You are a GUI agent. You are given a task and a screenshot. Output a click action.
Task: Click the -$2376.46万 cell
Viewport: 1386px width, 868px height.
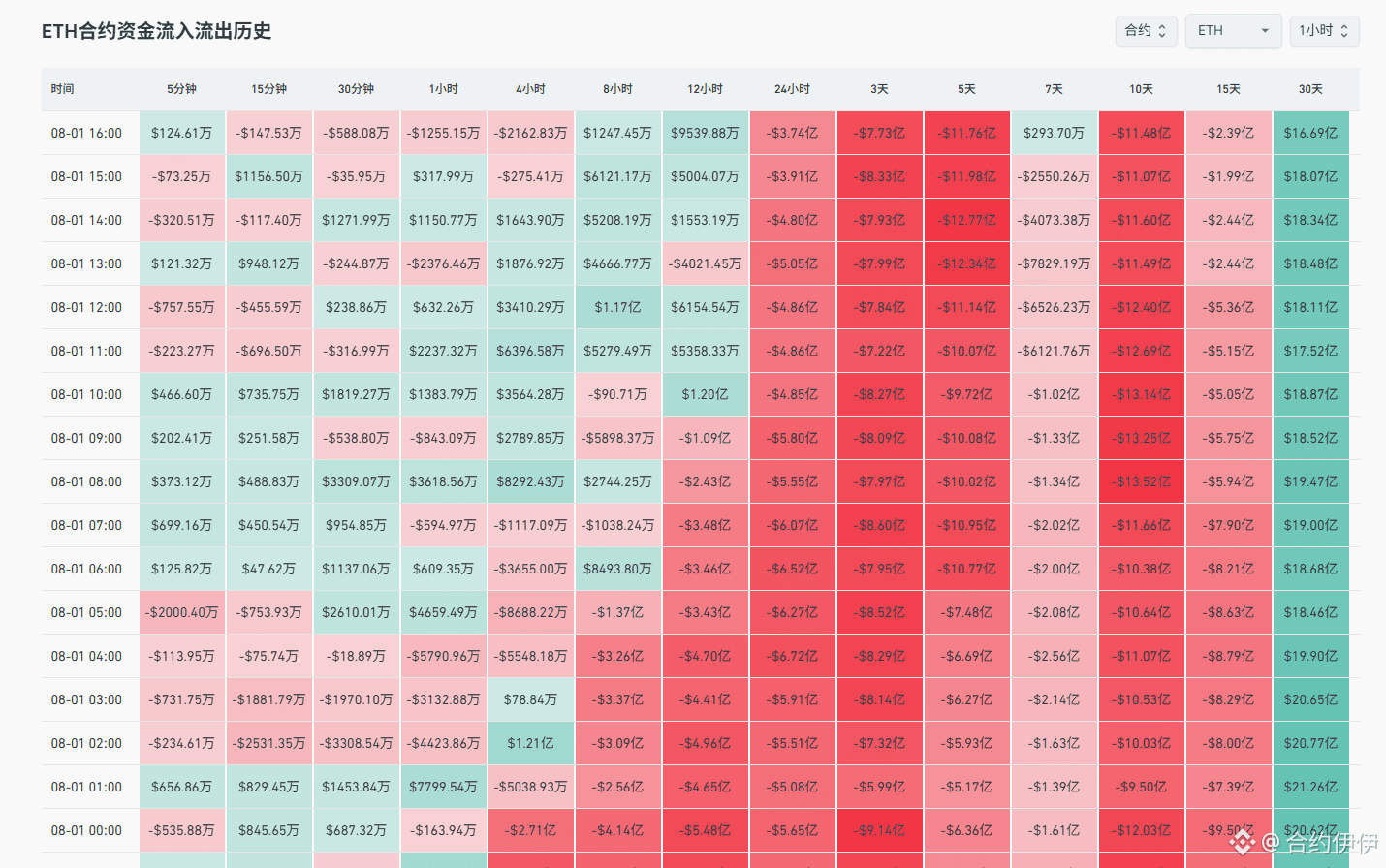[x=444, y=263]
